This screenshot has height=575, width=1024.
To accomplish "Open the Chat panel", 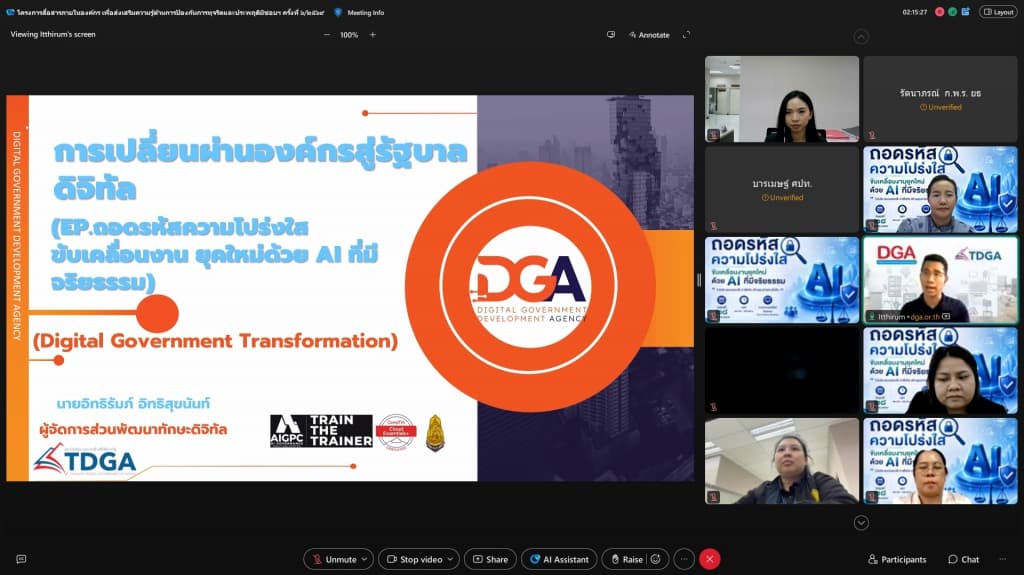I will [963, 559].
